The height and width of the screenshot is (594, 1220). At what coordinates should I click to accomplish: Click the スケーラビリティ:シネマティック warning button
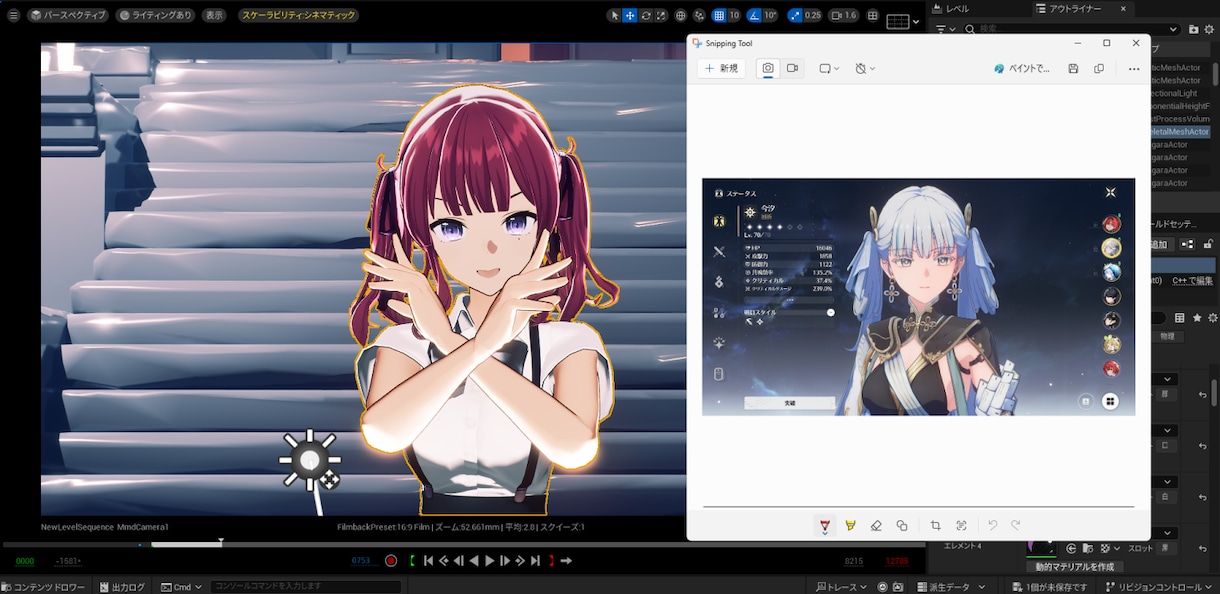tap(299, 15)
